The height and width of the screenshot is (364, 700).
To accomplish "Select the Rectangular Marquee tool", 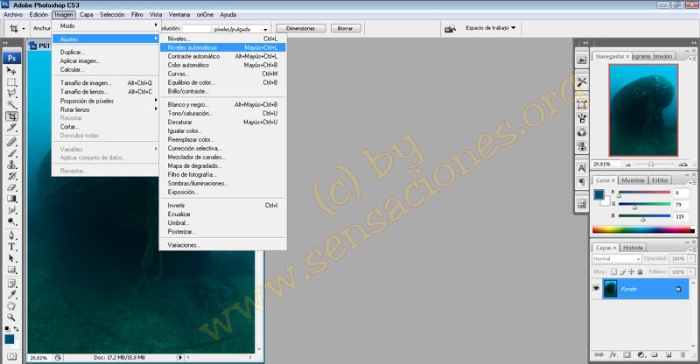I will 12,82.
